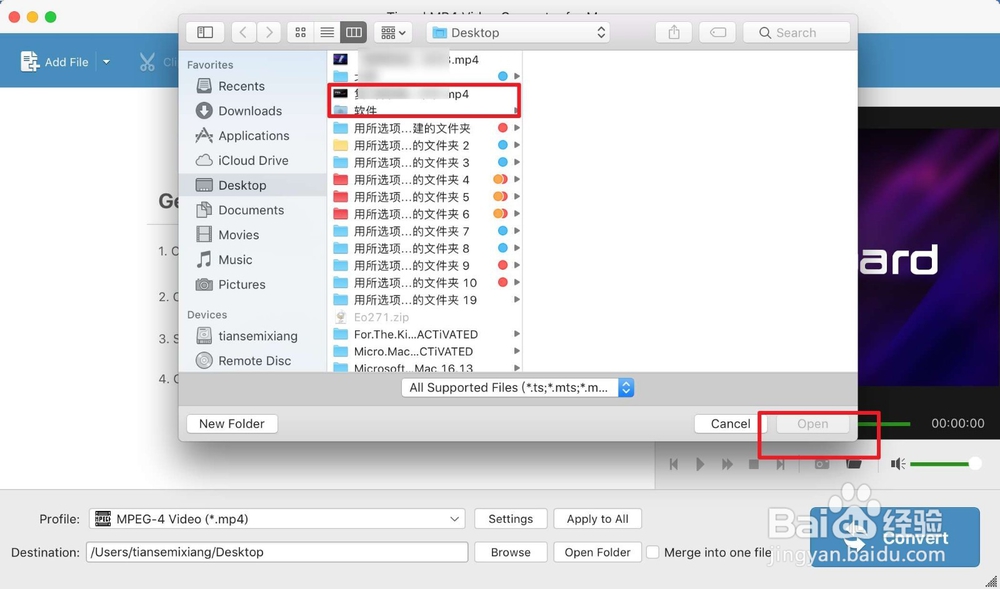The image size is (1000, 589).
Task: Go forward with the right chevron button
Action: pyautogui.click(x=269, y=33)
